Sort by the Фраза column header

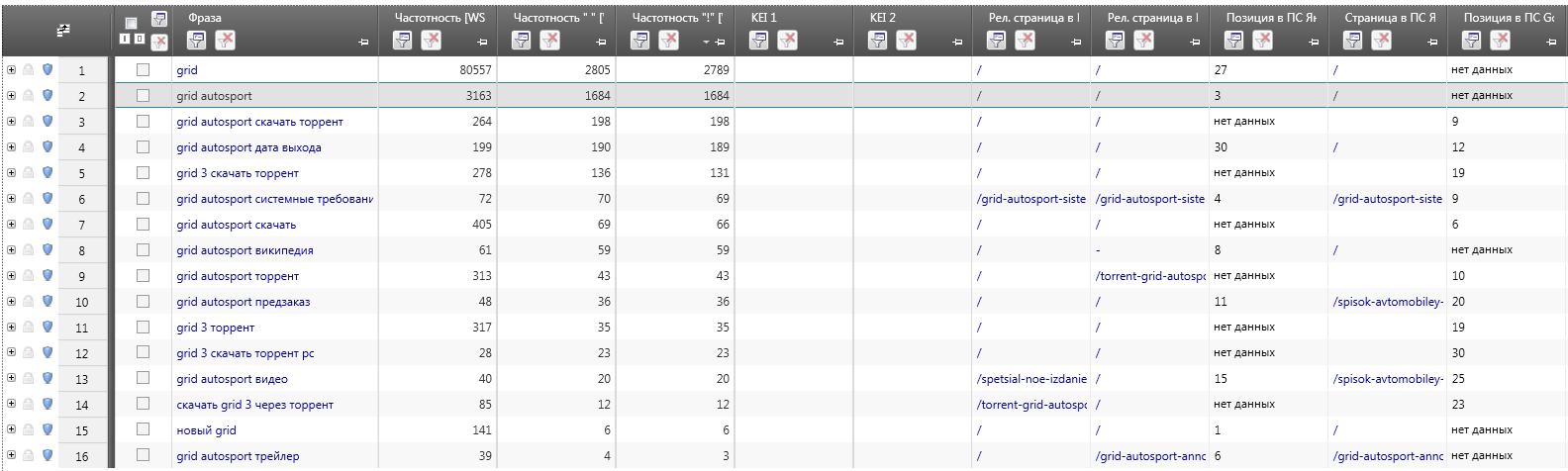tap(205, 17)
